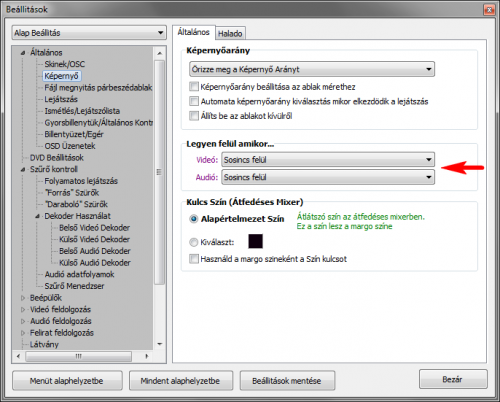Expand the Felirat feldolgozás tree node
500x402 pixels.
pos(23,333)
